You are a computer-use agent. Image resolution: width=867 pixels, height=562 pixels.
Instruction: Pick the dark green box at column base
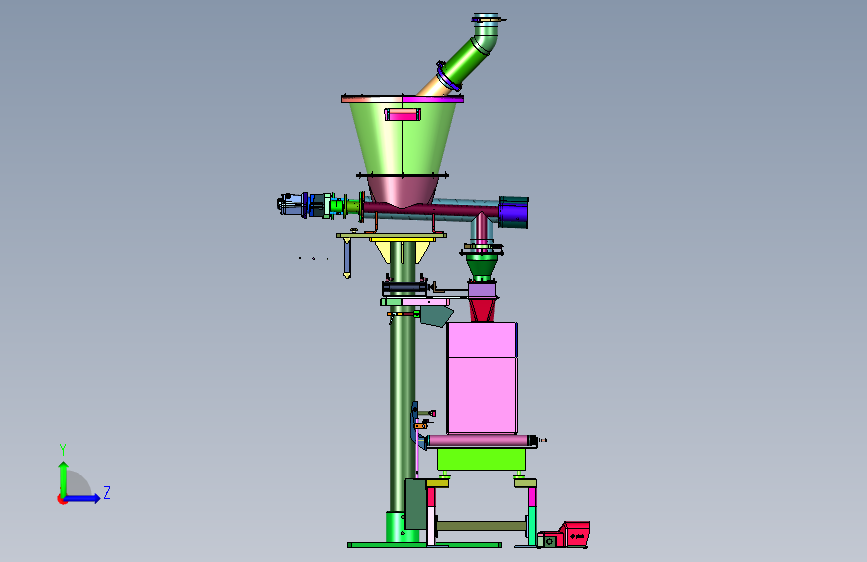415,504
